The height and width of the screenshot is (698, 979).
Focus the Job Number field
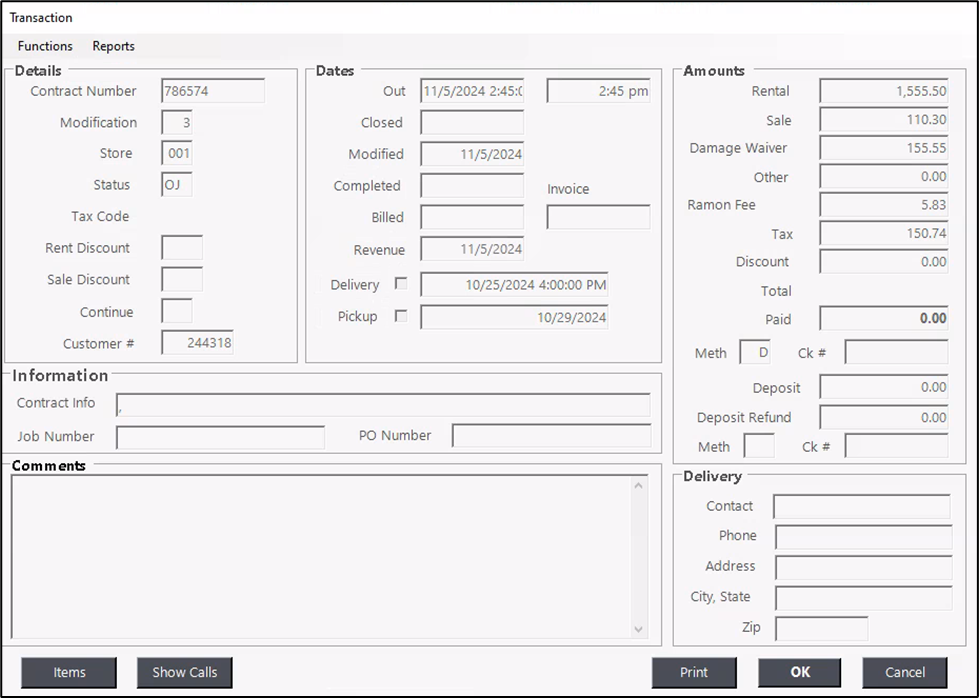point(220,437)
